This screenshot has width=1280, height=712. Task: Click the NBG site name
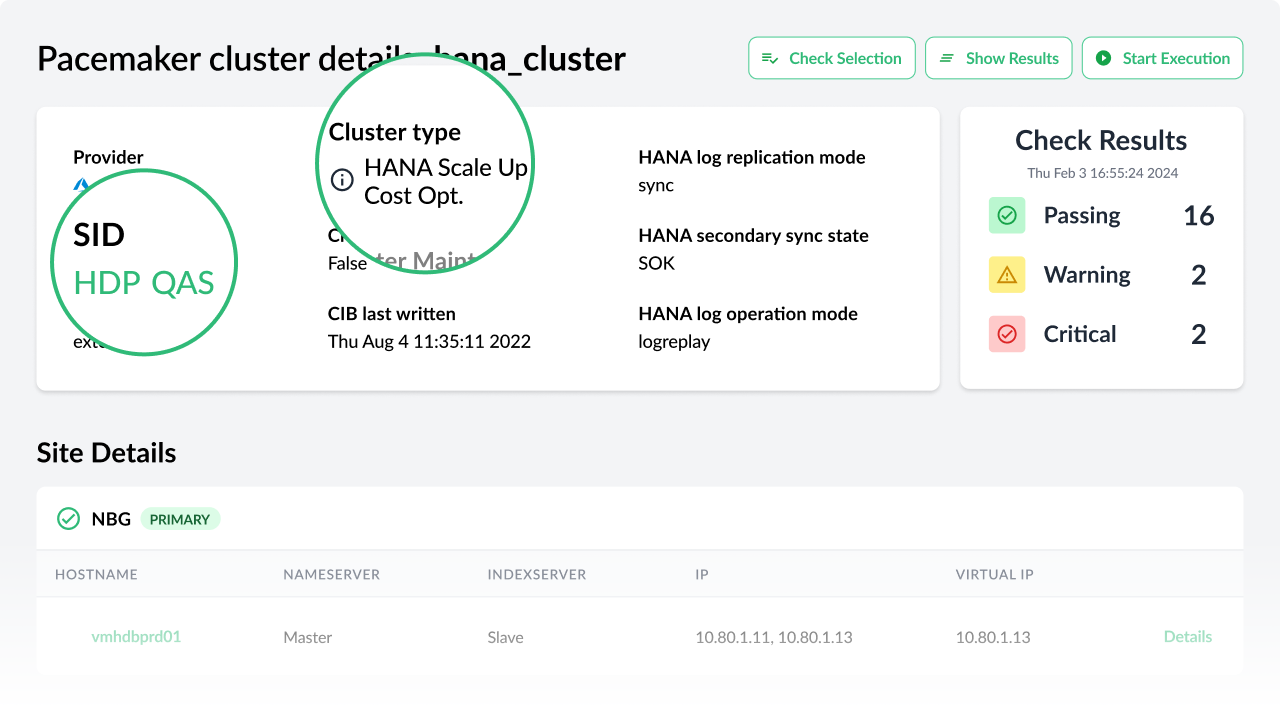pos(111,519)
